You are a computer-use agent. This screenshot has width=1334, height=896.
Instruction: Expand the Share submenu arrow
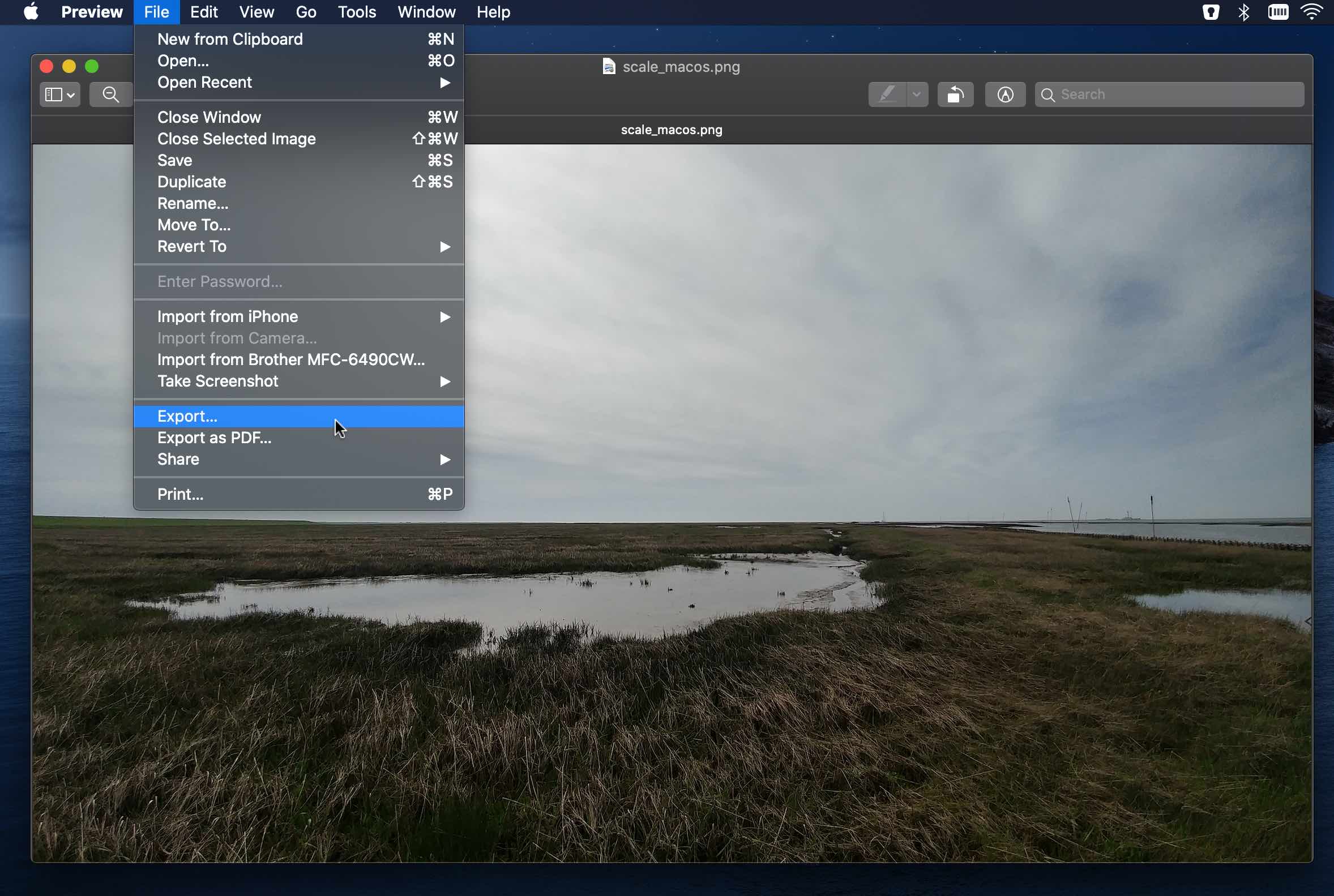[x=446, y=459]
